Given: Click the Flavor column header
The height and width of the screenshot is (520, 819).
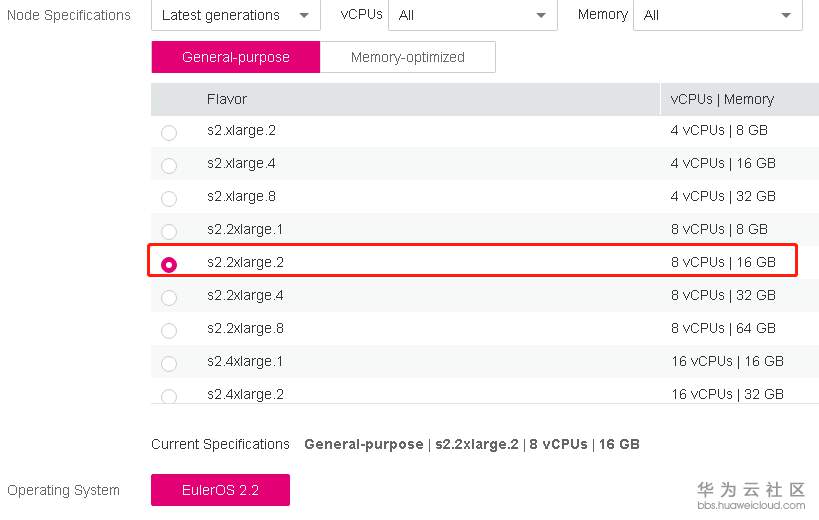Looking at the screenshot, I should [x=227, y=99].
